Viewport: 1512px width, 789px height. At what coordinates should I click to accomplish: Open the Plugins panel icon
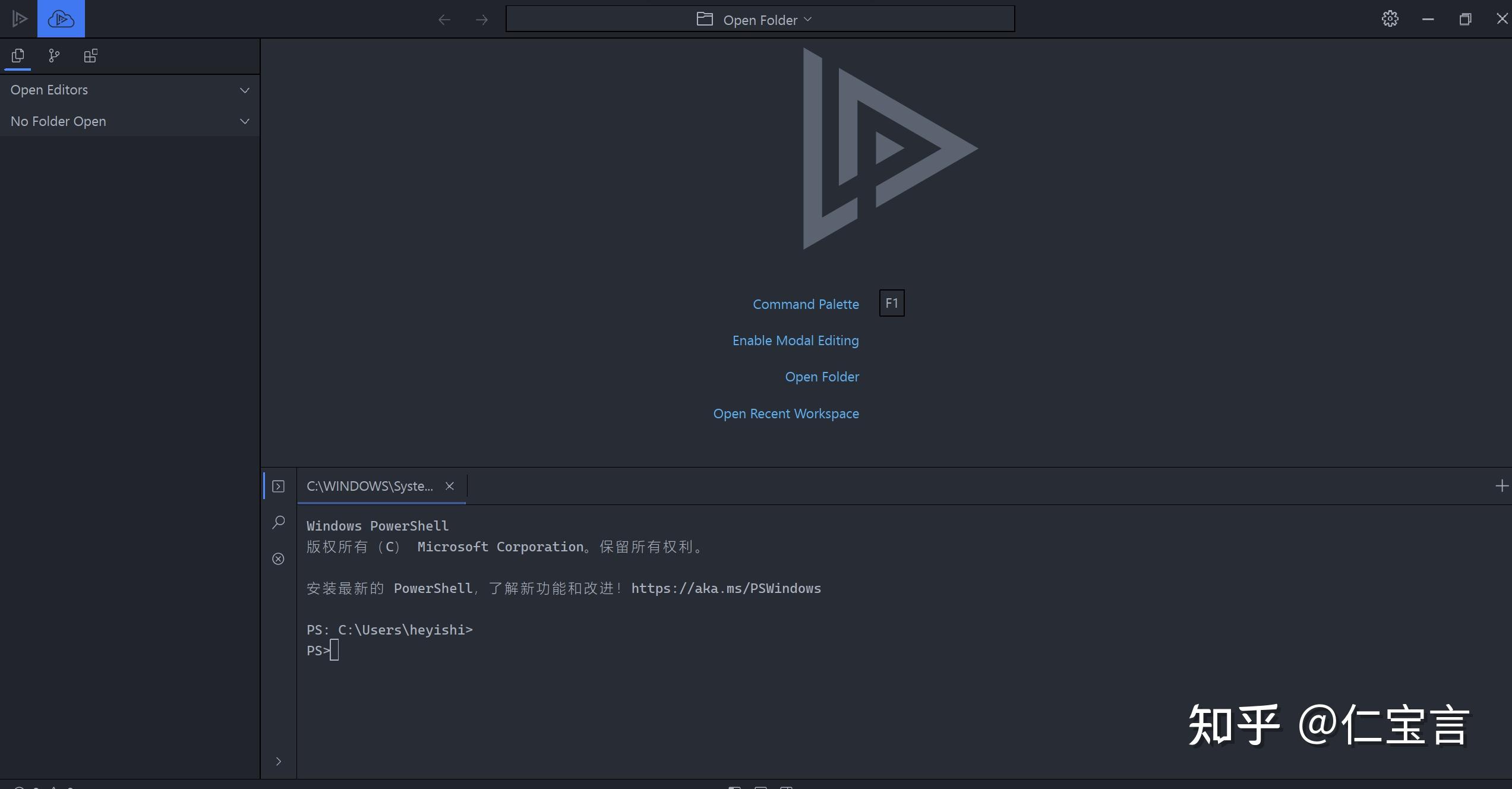[90, 56]
